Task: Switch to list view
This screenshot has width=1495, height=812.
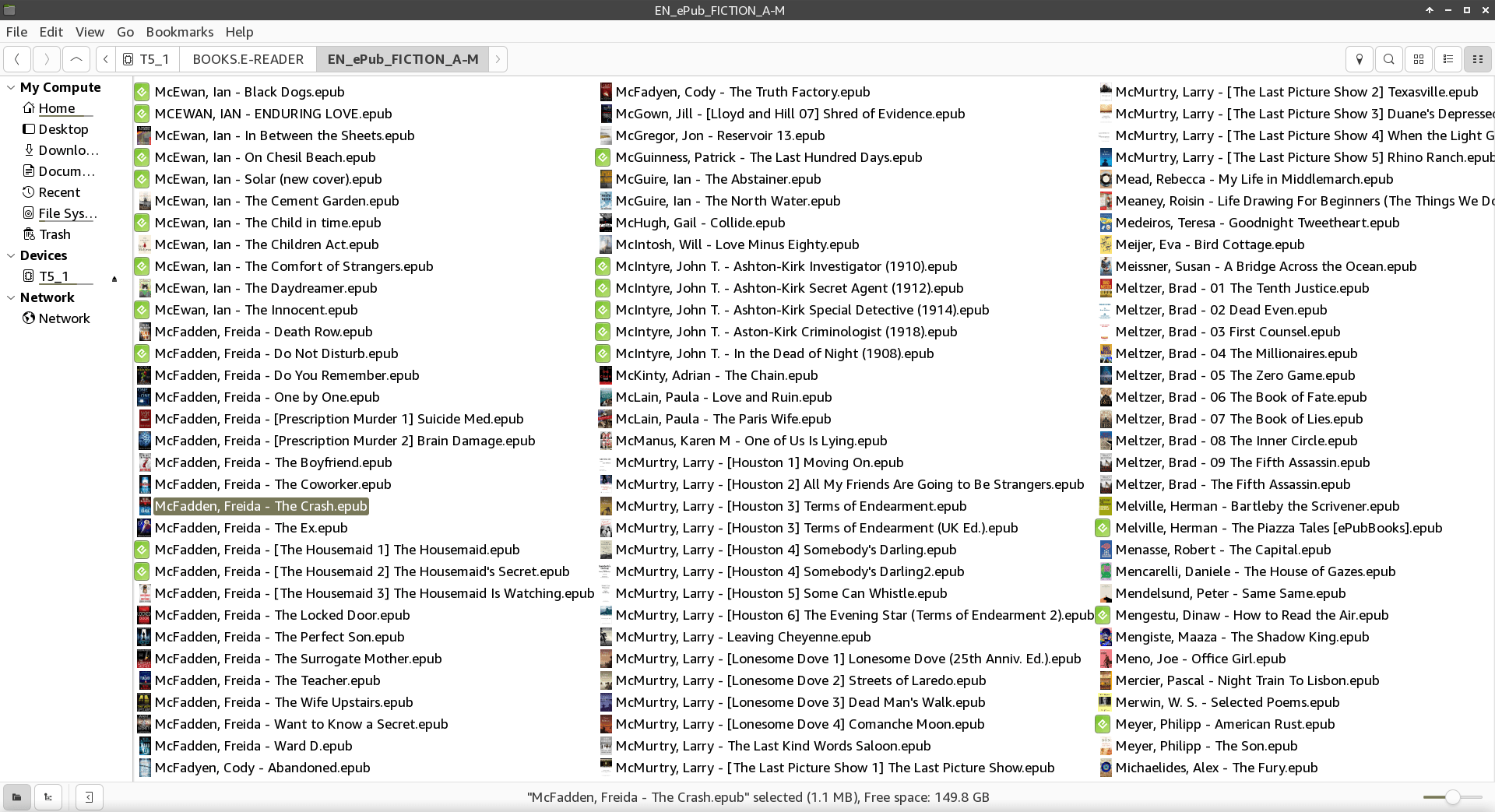Action: pos(1448,59)
